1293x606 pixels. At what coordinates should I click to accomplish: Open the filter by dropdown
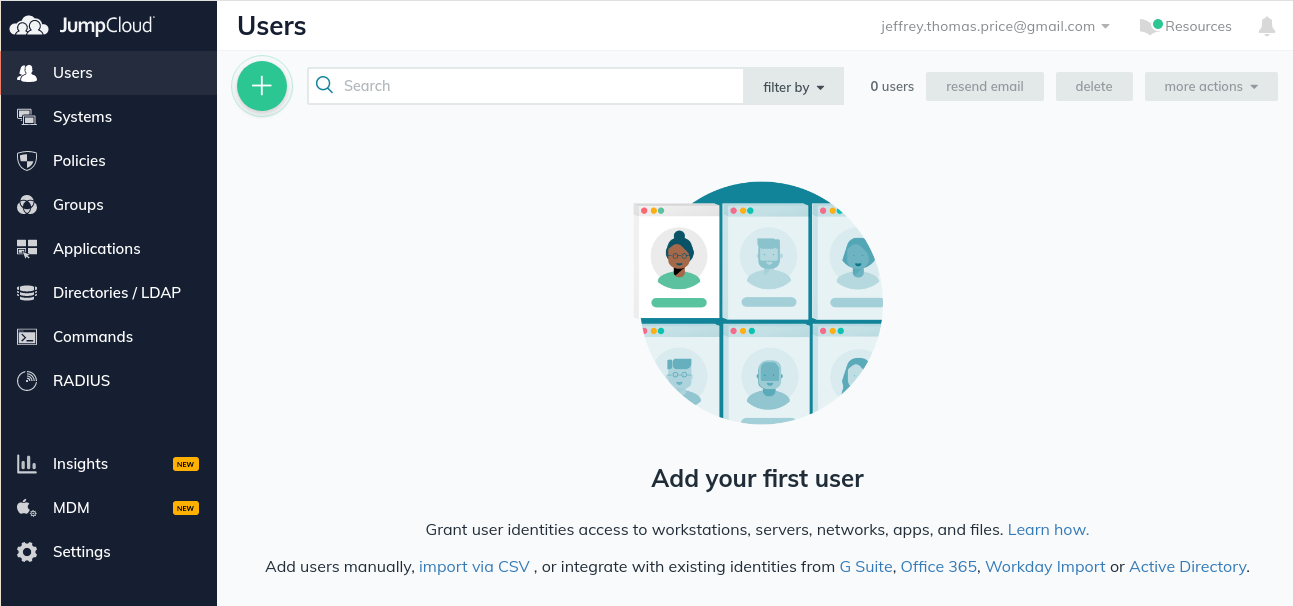(794, 87)
